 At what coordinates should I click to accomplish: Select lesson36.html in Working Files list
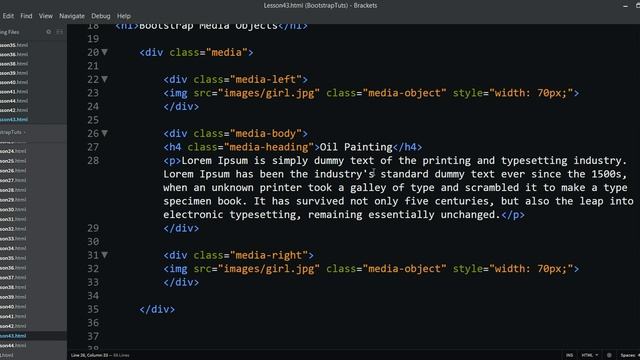pos(14,54)
